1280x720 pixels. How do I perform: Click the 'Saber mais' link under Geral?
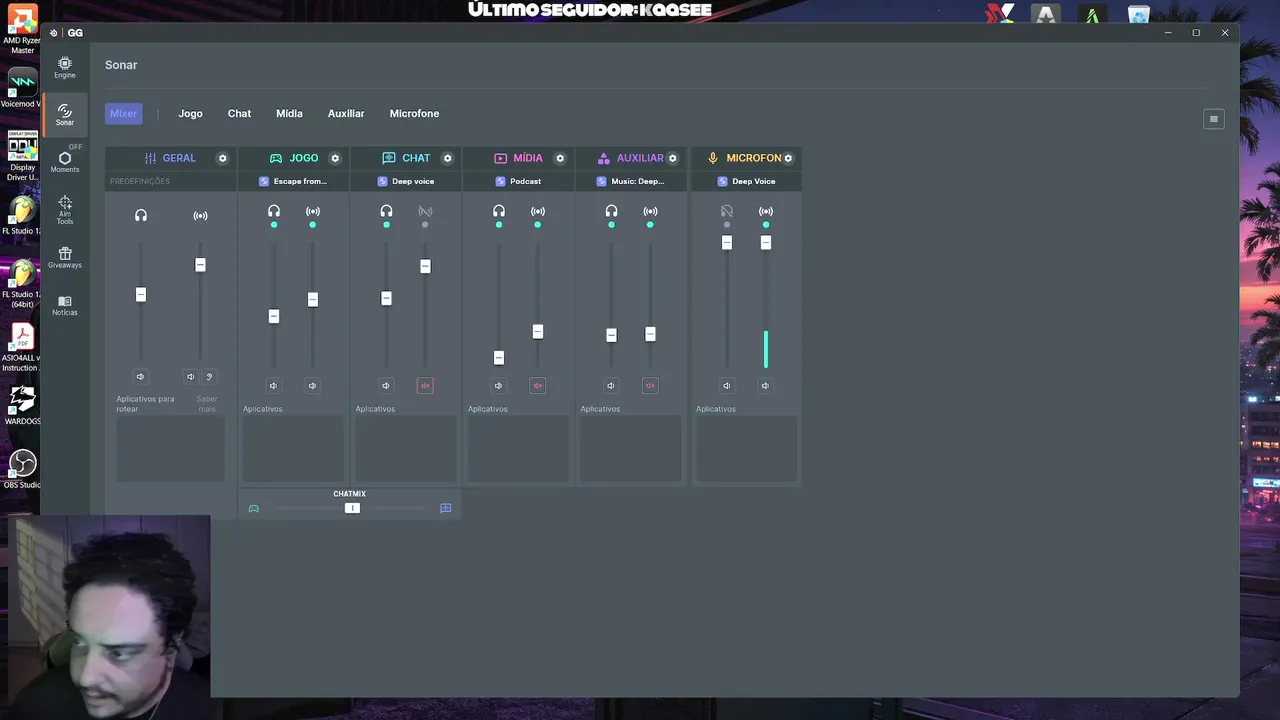tap(207, 404)
